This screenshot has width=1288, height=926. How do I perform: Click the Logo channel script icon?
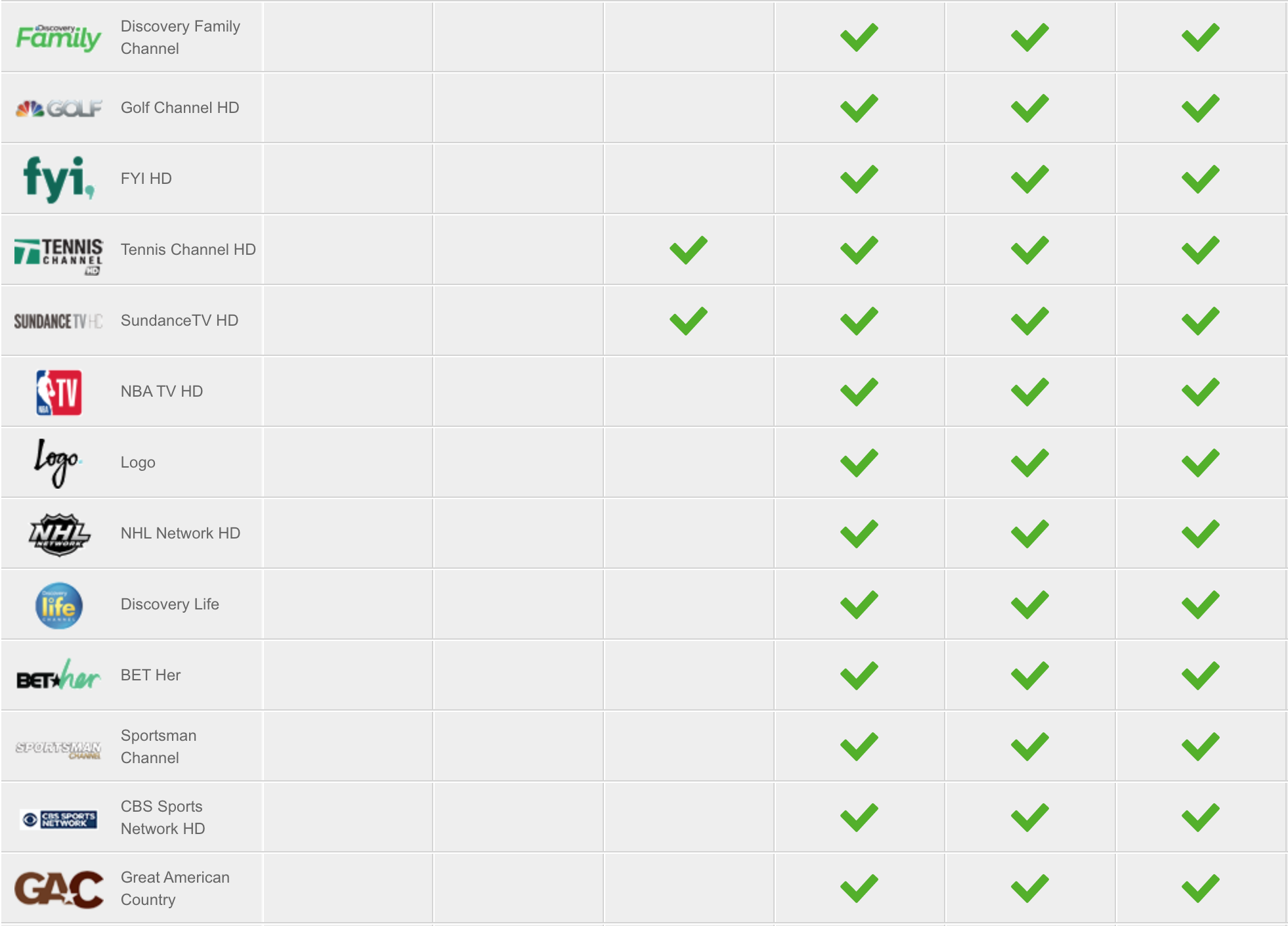[57, 463]
